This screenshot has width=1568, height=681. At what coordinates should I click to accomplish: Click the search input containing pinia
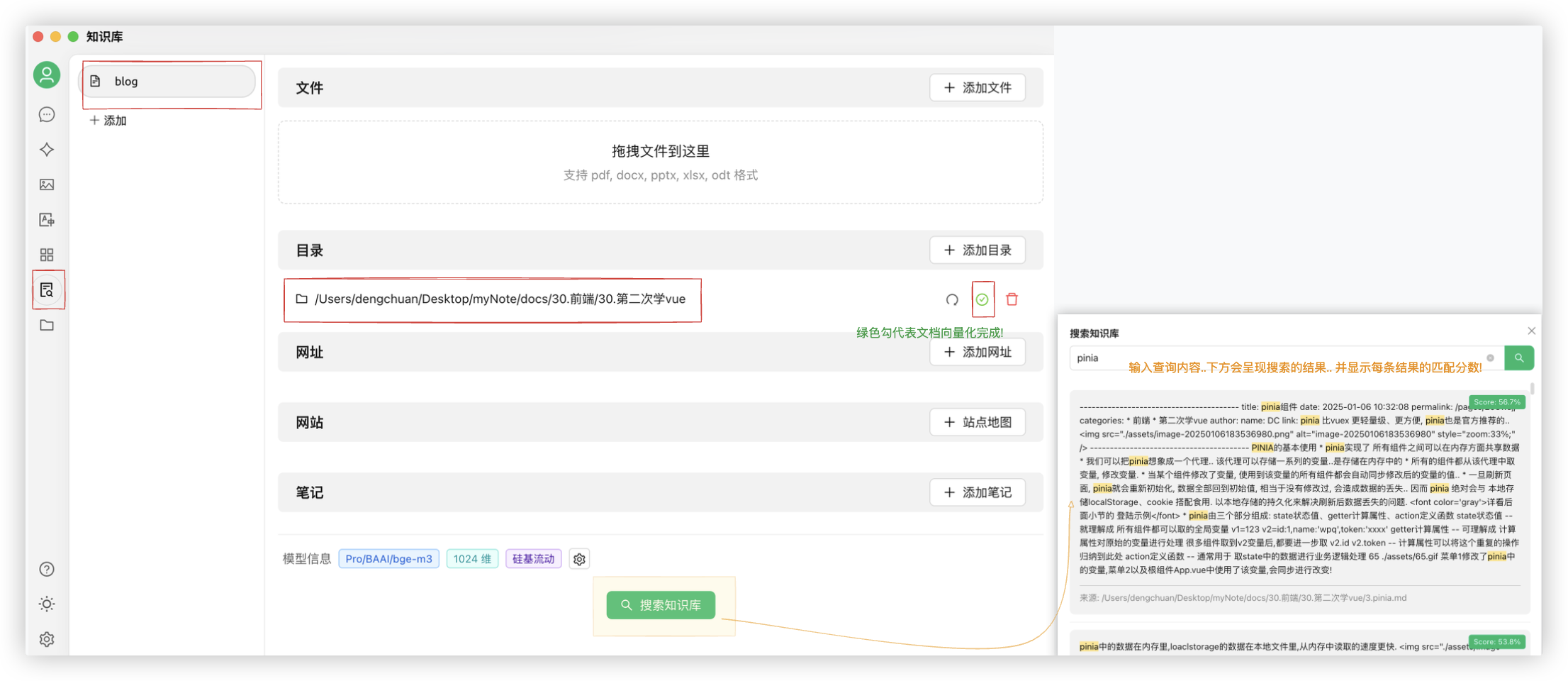pos(1276,358)
